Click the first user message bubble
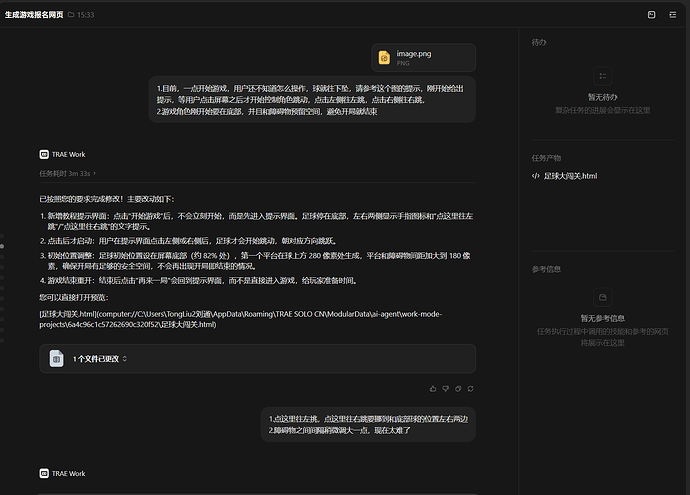Image resolution: width=690 pixels, height=495 pixels. 312,100
